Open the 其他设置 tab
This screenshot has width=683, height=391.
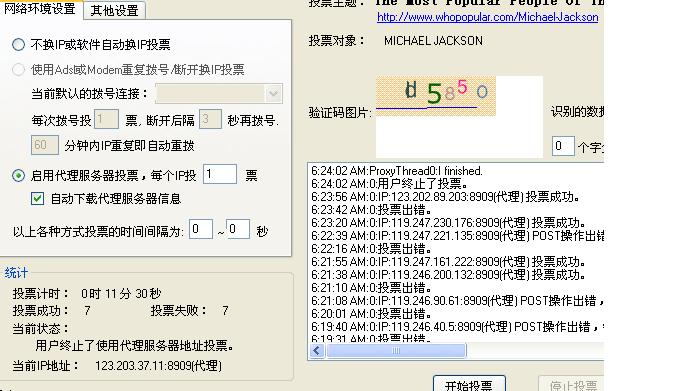click(x=114, y=10)
